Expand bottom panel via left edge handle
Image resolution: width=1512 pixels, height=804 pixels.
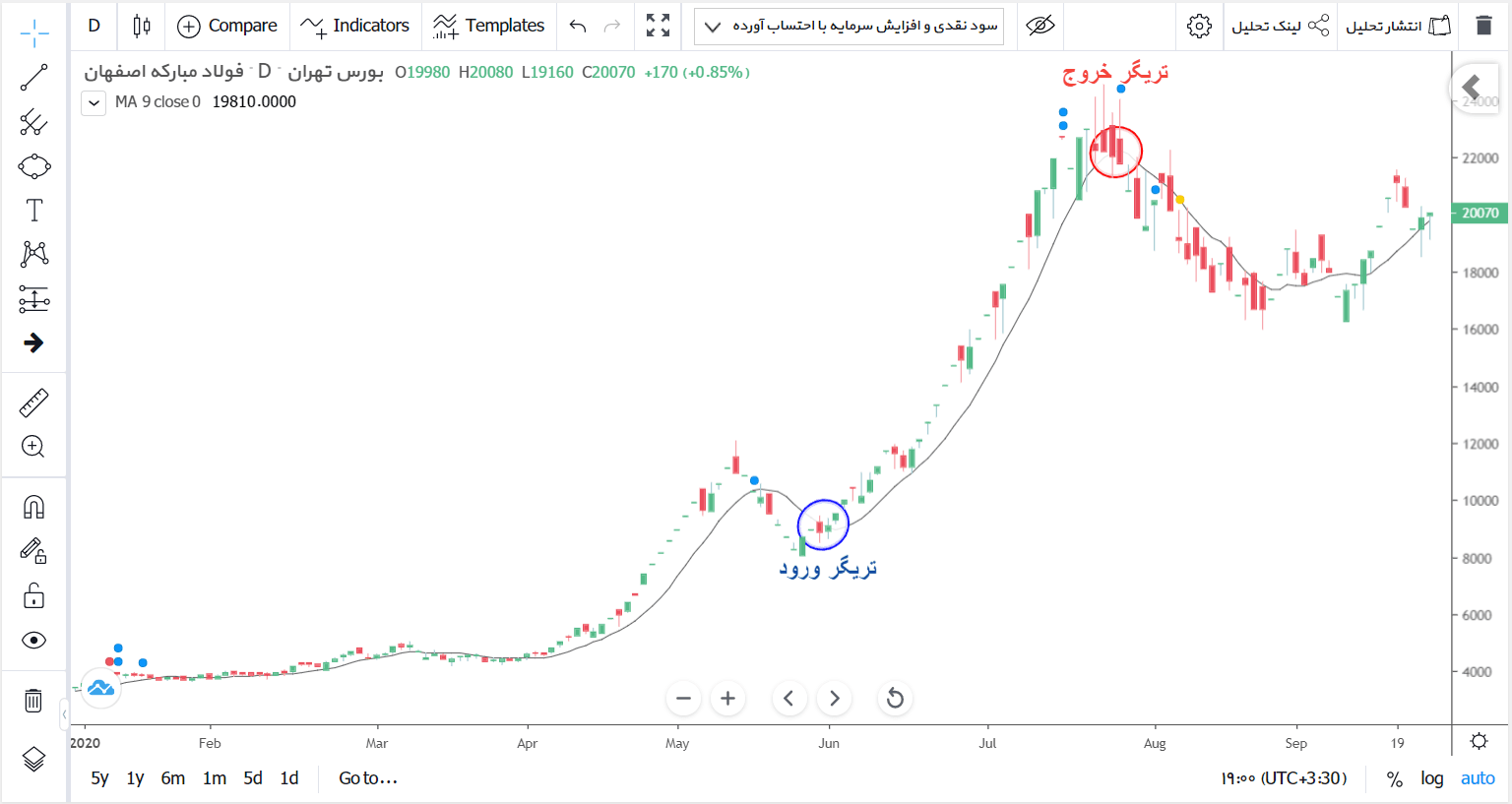coord(65,713)
